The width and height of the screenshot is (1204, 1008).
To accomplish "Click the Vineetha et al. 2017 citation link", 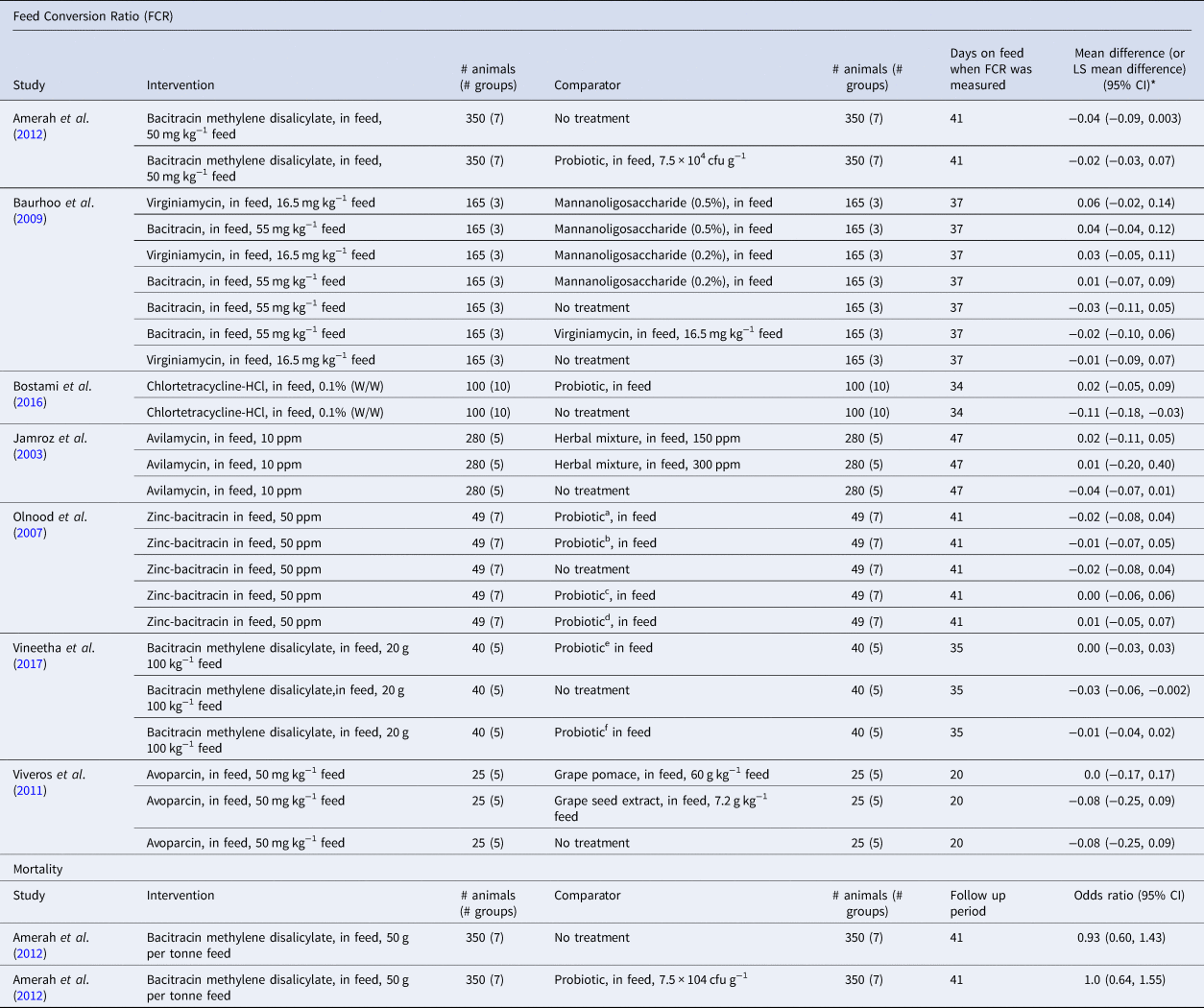I will coord(30,664).
